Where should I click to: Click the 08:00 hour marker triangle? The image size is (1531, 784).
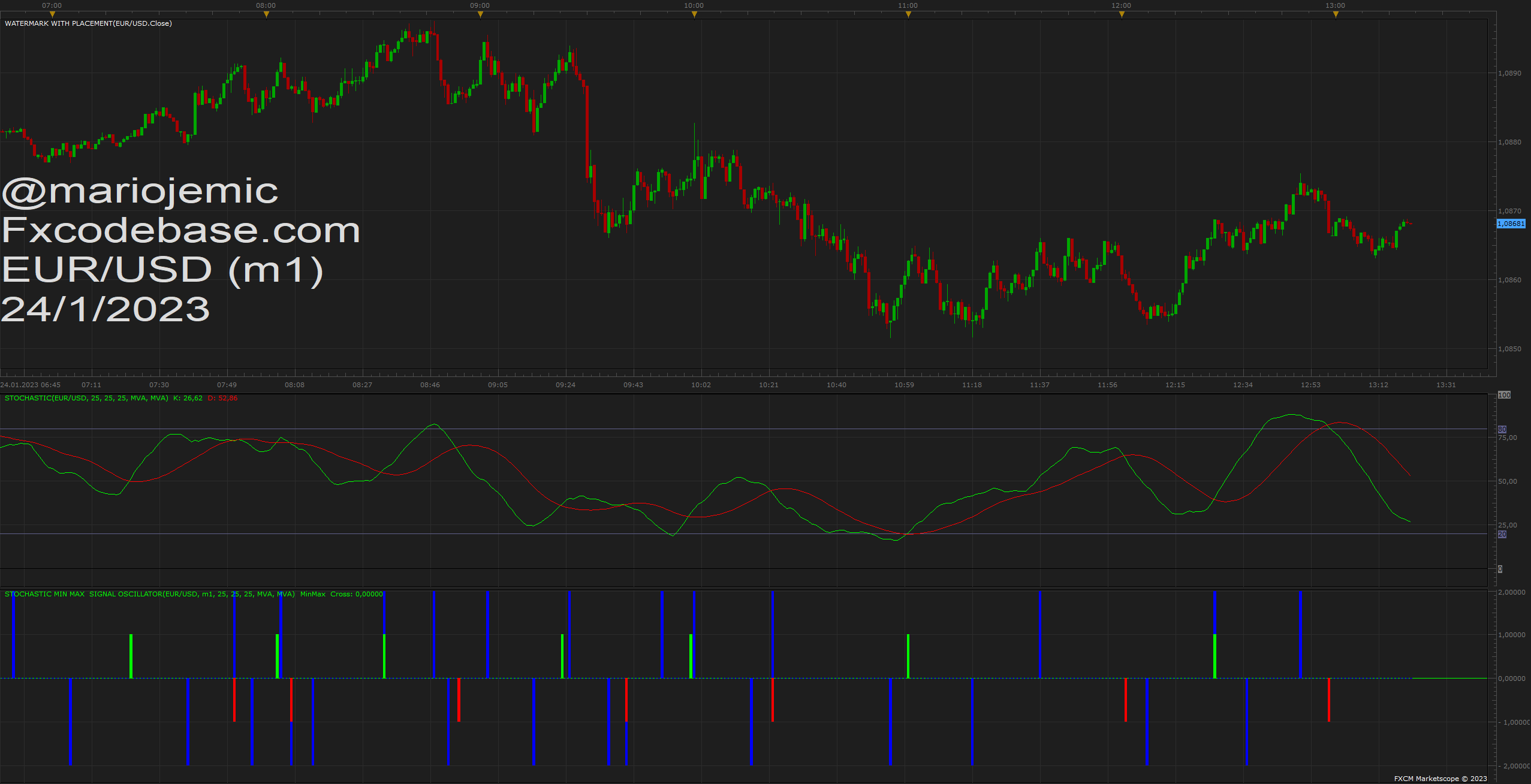pos(266,14)
